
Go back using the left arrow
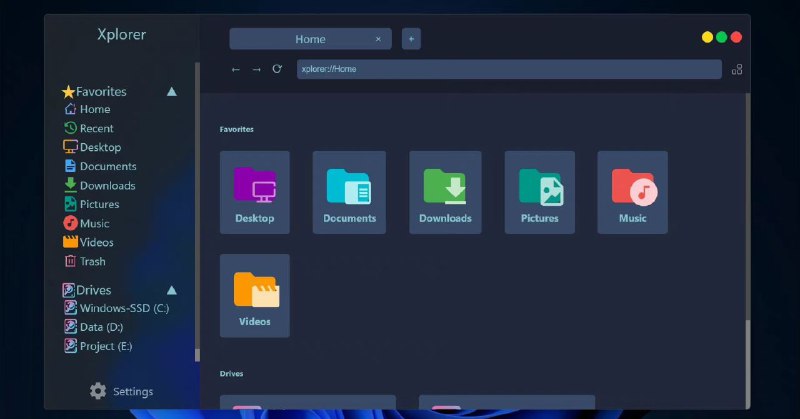coord(235,69)
